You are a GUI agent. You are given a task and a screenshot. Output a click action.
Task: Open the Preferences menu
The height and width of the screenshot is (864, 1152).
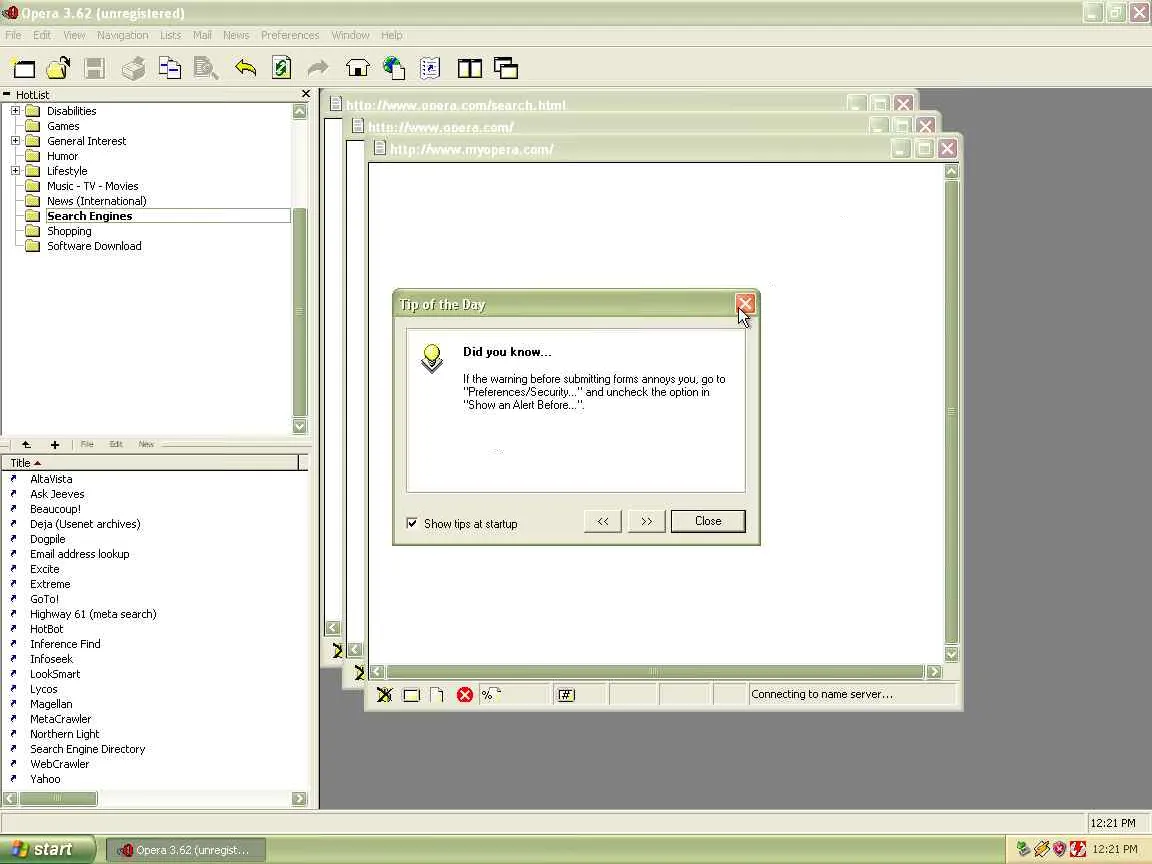point(290,35)
